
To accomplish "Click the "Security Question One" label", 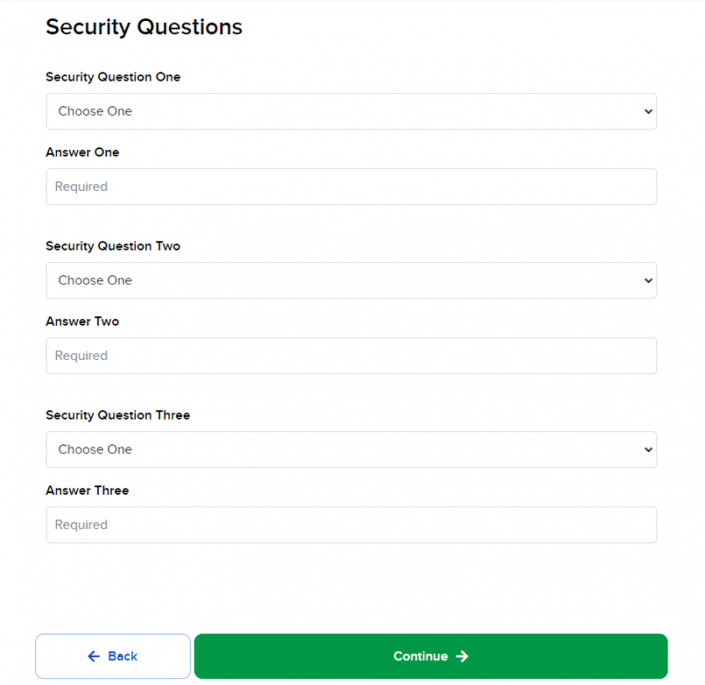I will (x=113, y=77).
